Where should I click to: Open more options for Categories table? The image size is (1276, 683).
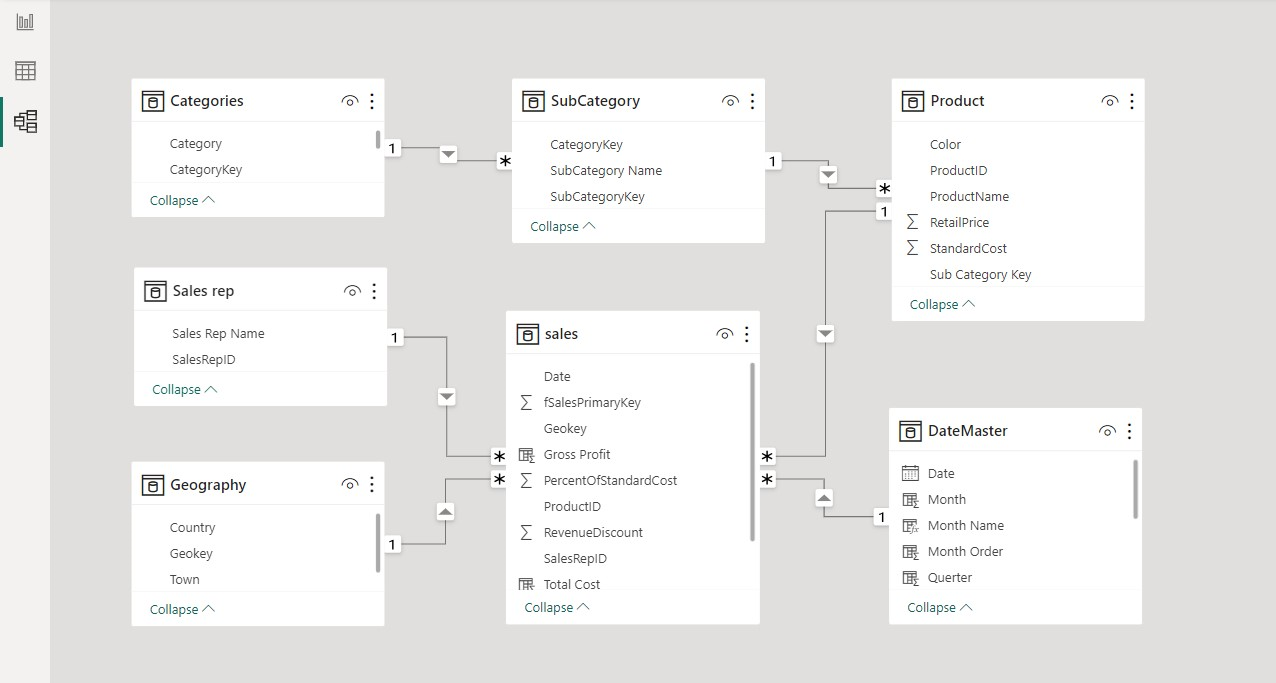point(372,101)
